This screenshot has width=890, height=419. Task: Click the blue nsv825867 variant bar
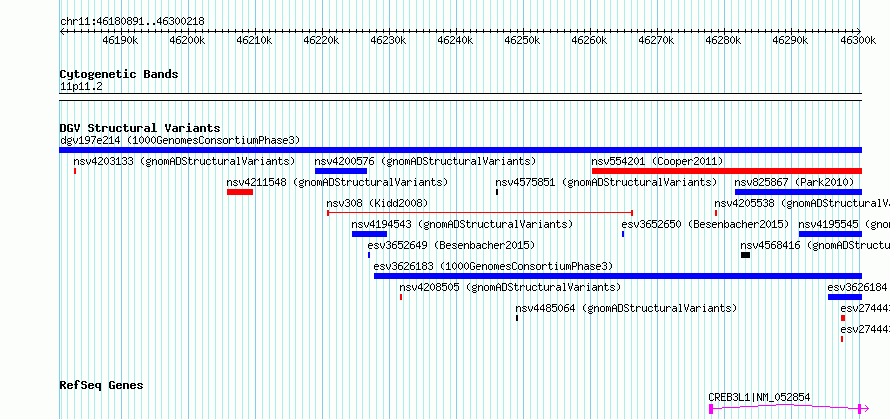click(799, 192)
